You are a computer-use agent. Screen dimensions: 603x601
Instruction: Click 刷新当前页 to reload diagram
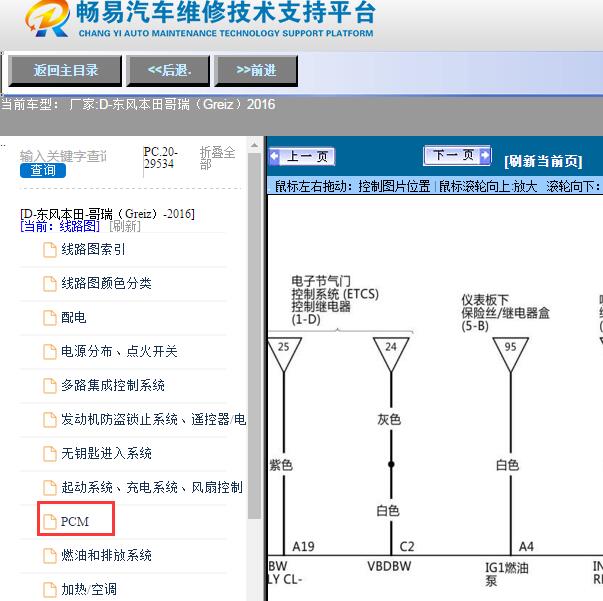coord(543,161)
